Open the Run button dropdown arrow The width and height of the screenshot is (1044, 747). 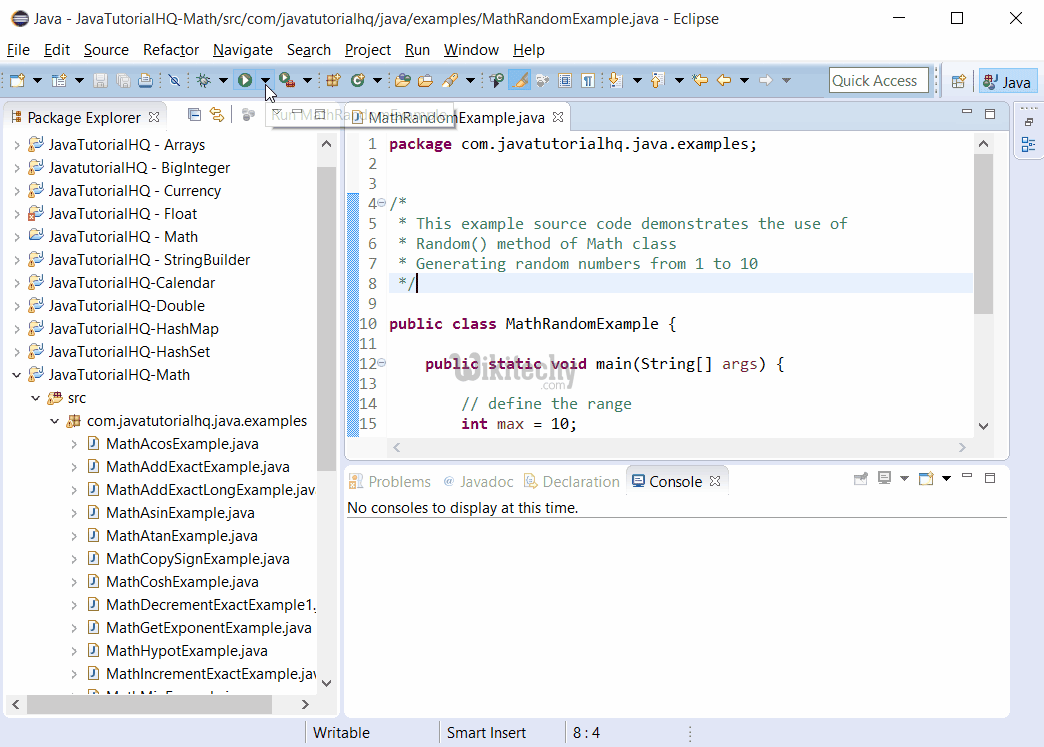tap(267, 81)
